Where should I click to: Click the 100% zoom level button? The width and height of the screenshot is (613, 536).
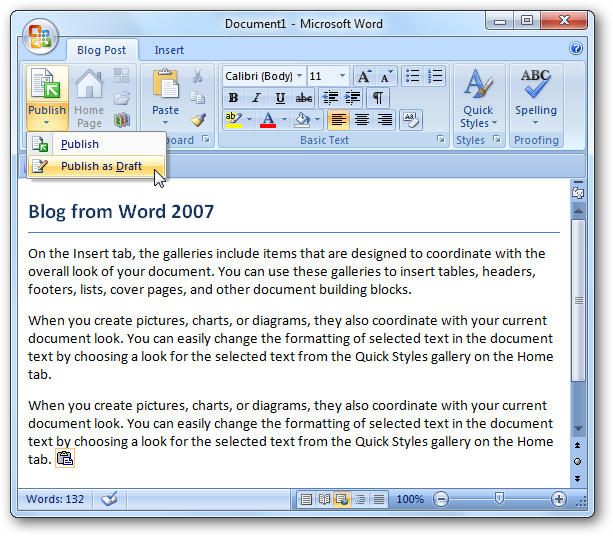pos(410,499)
